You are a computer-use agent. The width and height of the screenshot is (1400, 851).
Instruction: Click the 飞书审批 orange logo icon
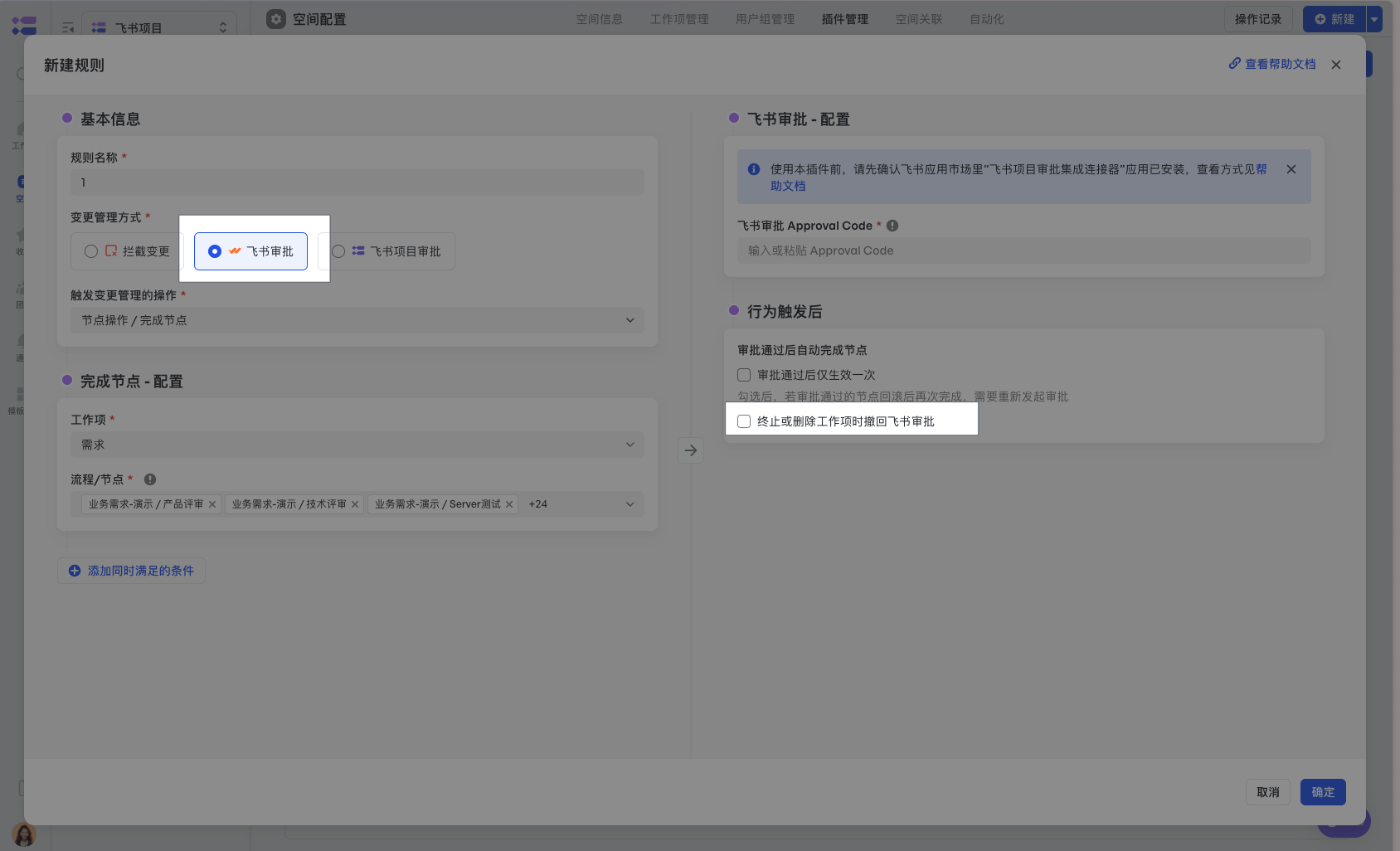(x=235, y=250)
